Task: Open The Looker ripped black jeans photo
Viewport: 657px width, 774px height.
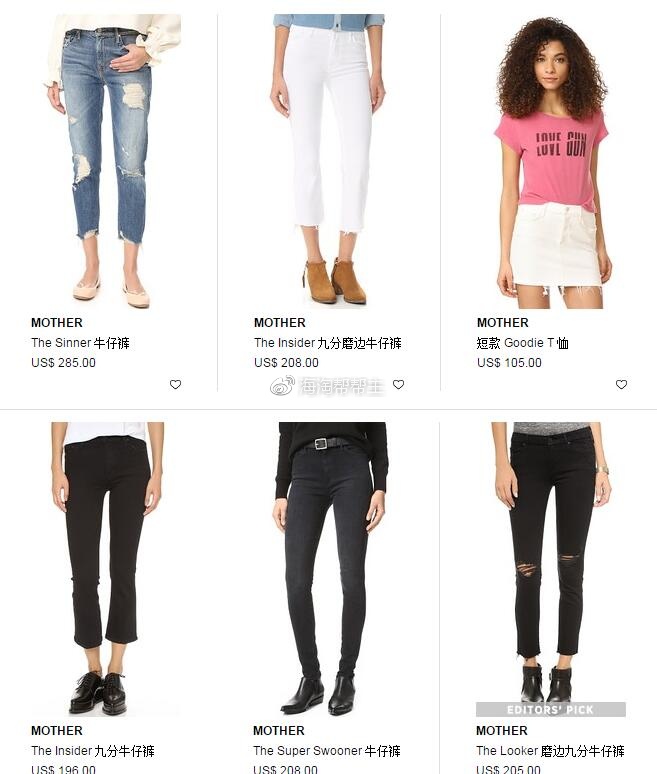Action: [551, 563]
